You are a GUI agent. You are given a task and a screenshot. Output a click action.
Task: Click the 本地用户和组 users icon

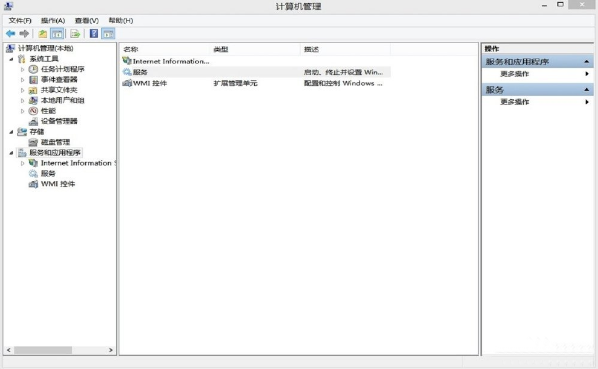coord(34,100)
